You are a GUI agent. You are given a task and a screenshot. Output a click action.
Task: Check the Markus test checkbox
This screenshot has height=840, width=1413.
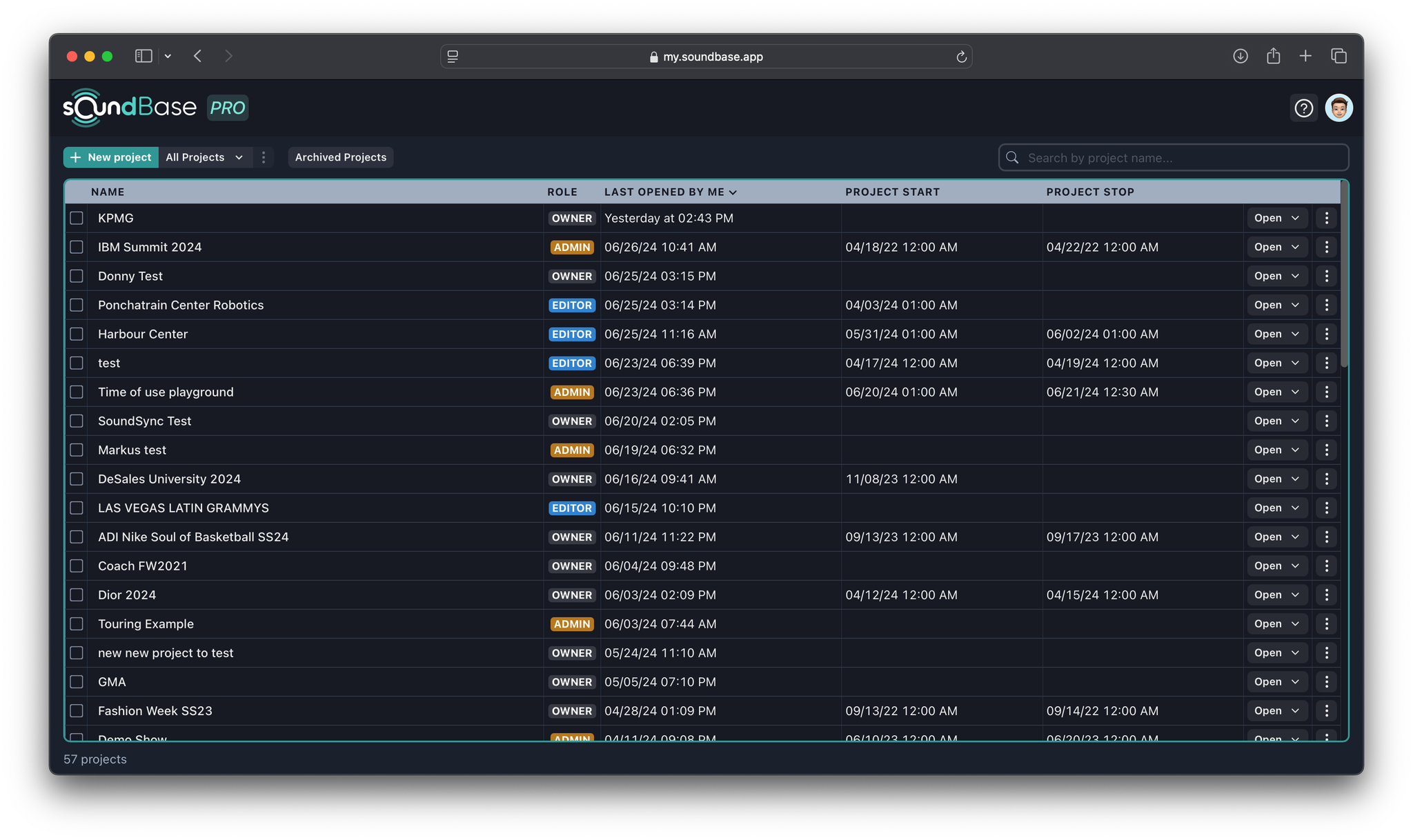77,450
